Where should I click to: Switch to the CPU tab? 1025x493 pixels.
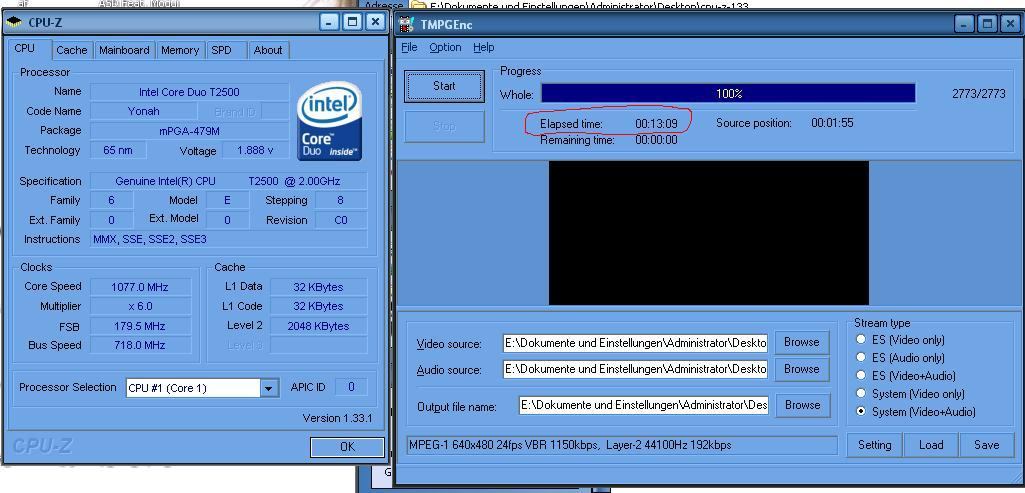coord(25,48)
